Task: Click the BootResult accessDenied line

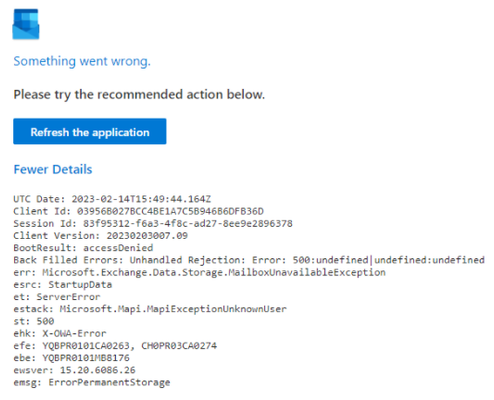Action: tap(83, 248)
